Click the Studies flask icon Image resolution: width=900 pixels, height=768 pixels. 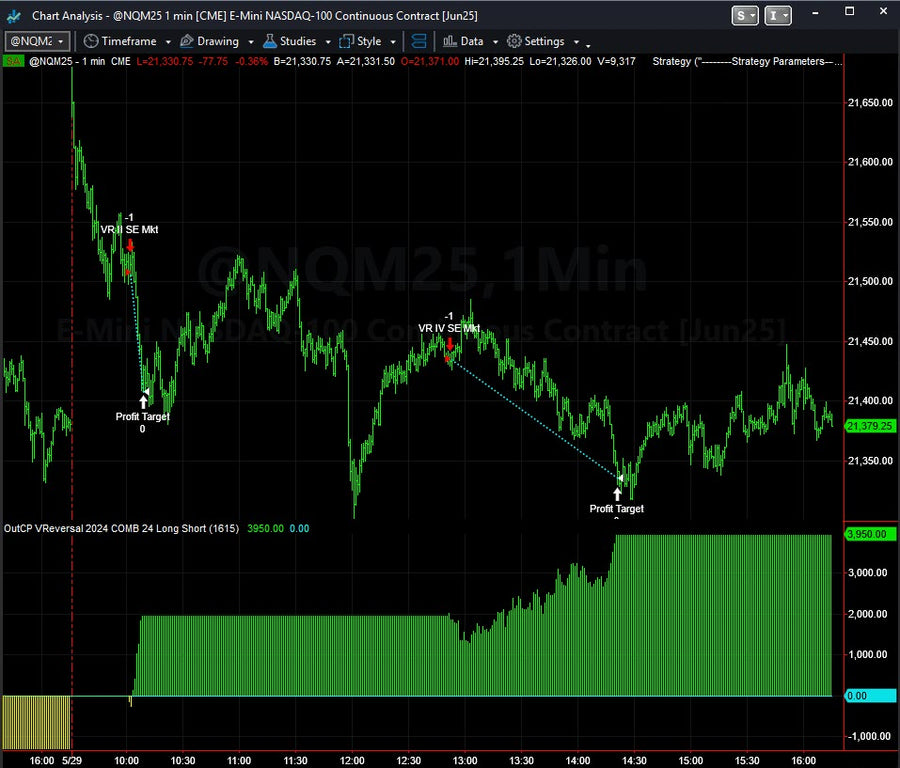point(270,41)
